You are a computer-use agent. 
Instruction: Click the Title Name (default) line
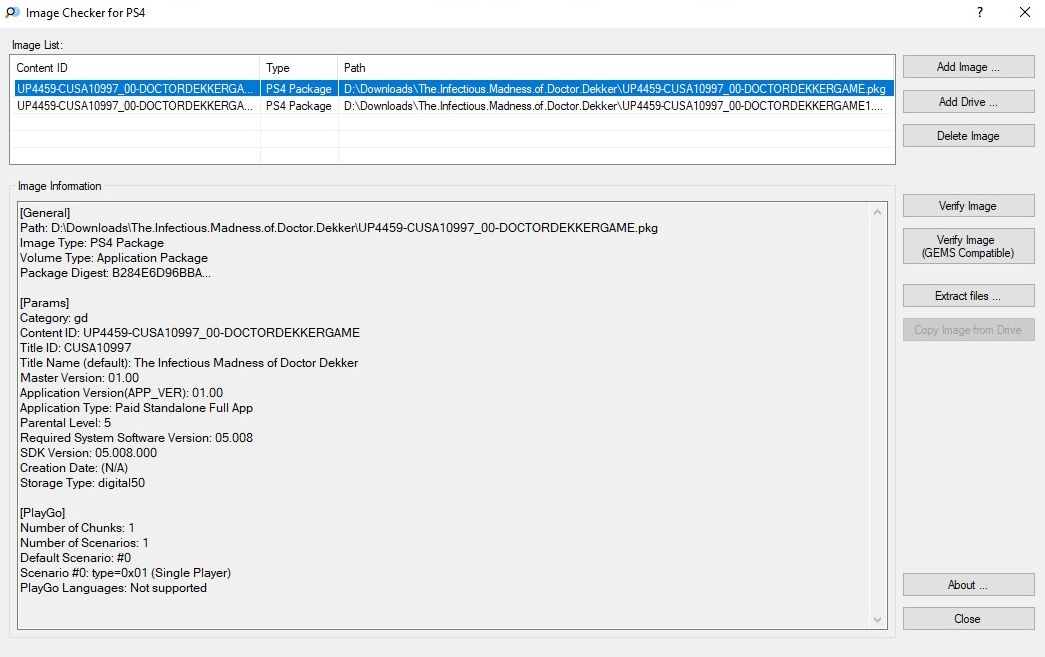[x=189, y=362]
